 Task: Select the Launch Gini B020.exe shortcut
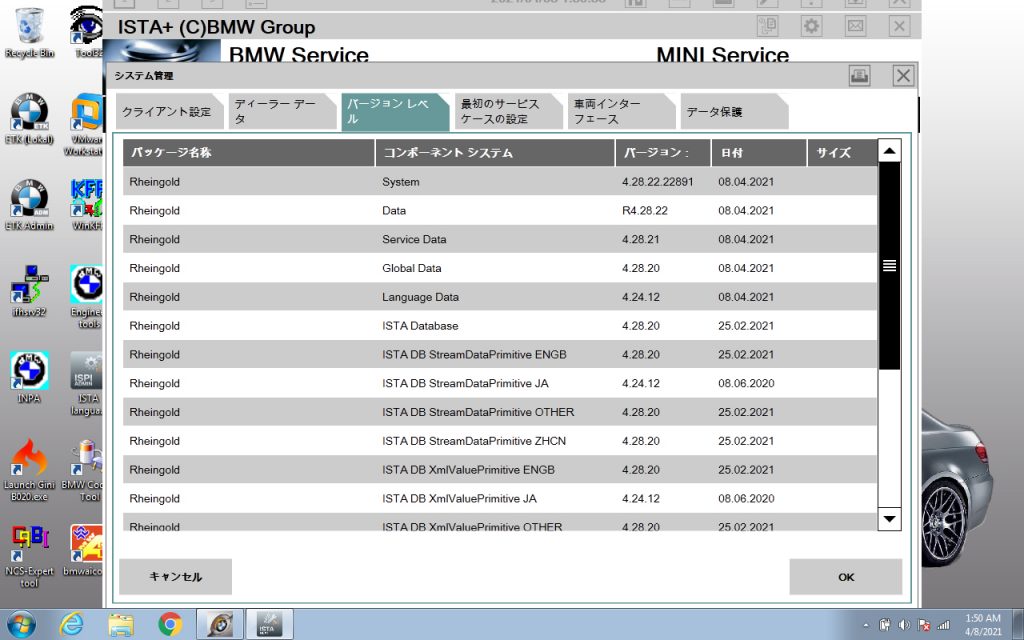29,469
